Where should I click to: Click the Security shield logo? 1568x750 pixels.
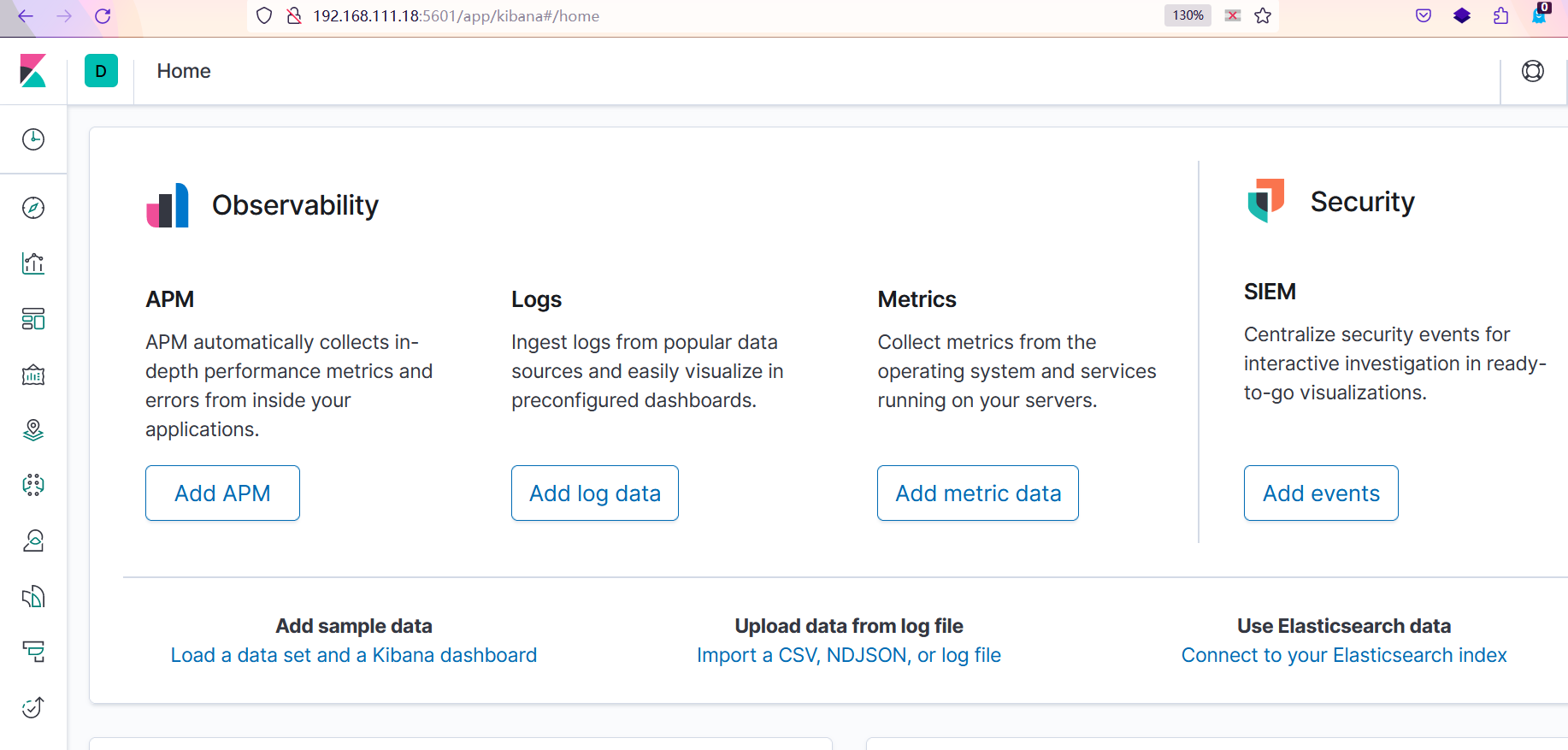click(1266, 200)
